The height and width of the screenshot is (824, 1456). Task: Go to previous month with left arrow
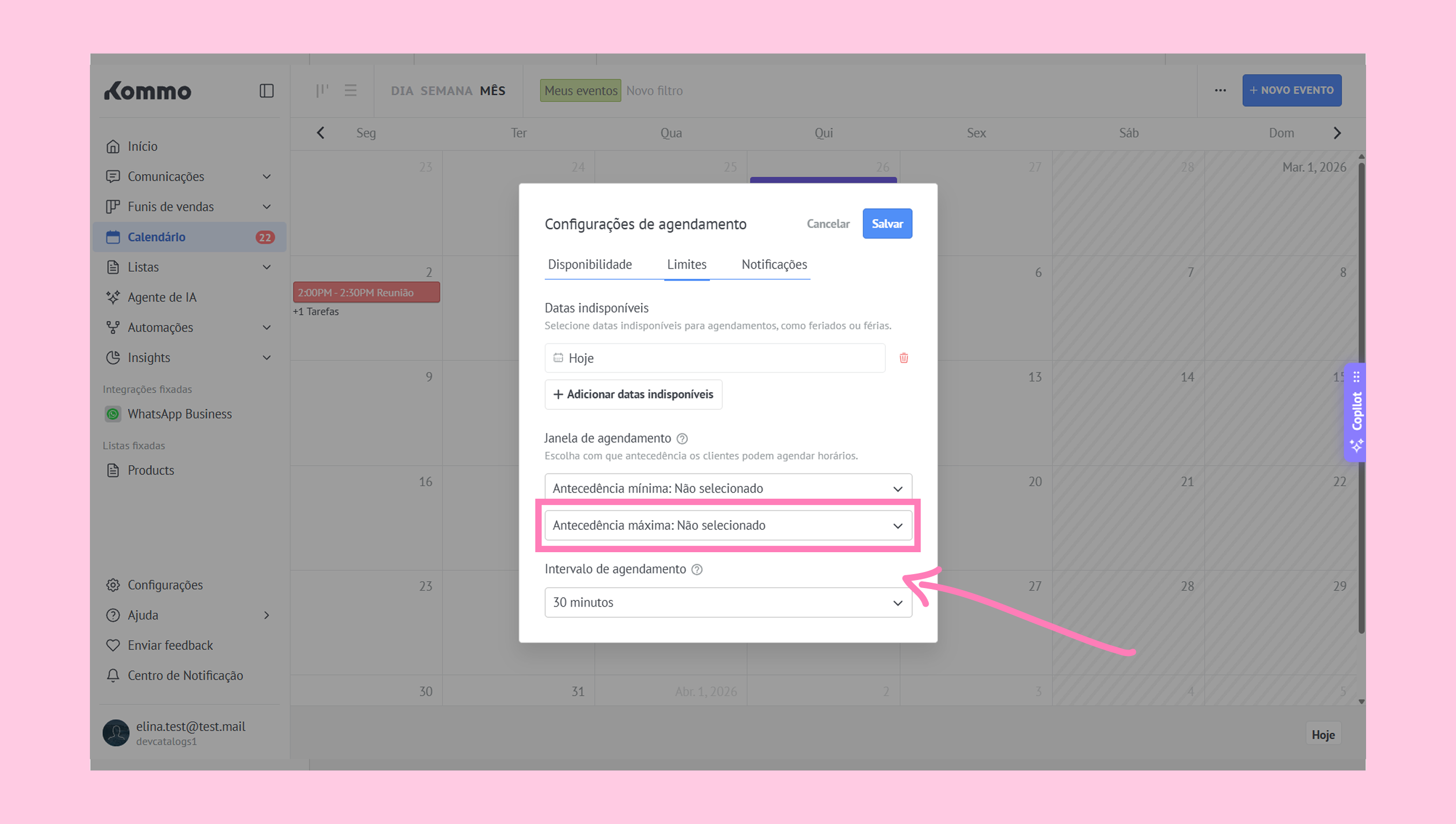(321, 133)
